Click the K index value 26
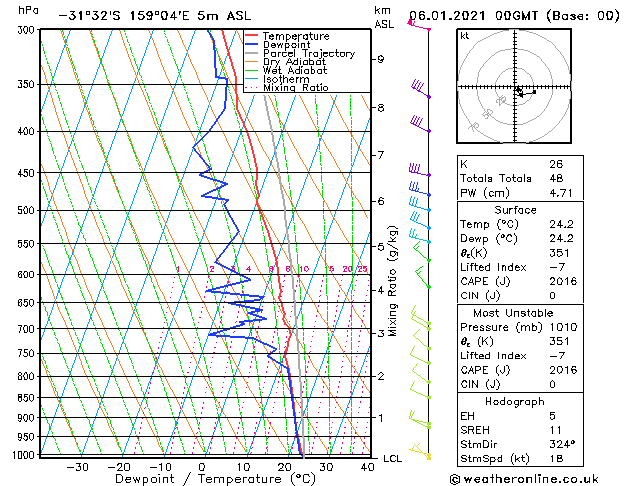Screen dimensions: 629x486 [556, 164]
